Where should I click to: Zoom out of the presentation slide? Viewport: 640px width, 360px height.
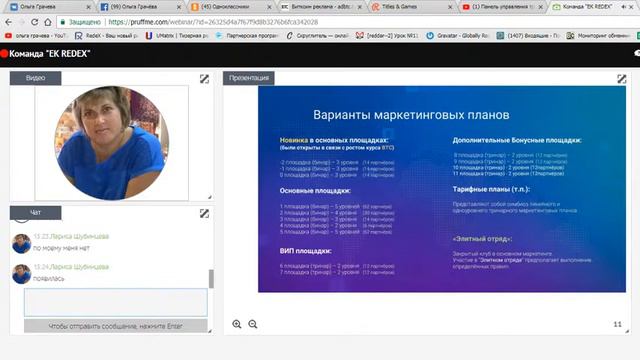253,324
